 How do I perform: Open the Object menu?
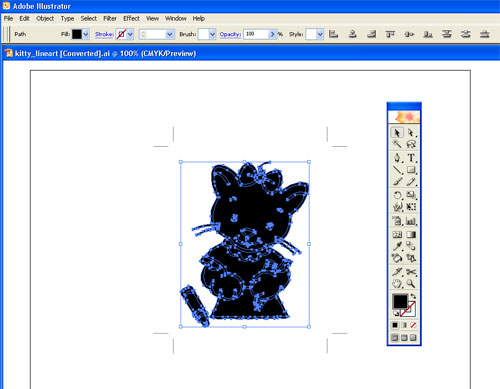point(45,18)
